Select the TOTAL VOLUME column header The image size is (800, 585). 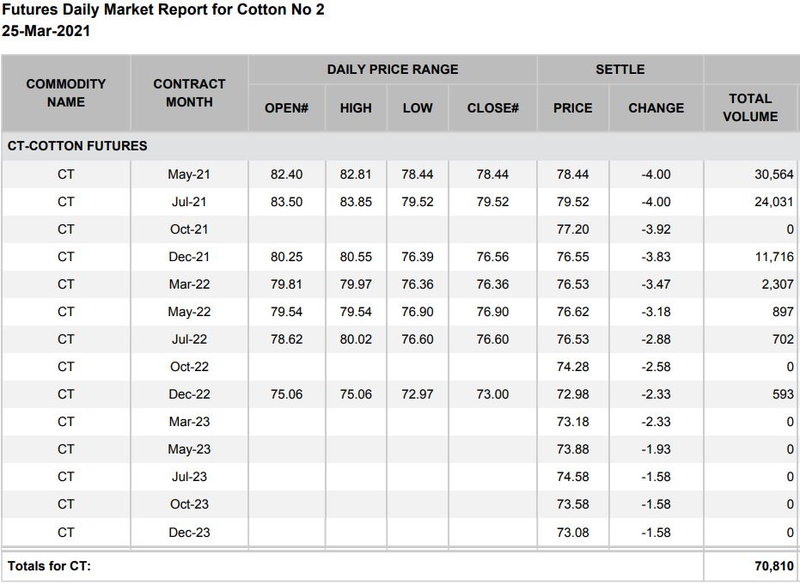(751, 107)
